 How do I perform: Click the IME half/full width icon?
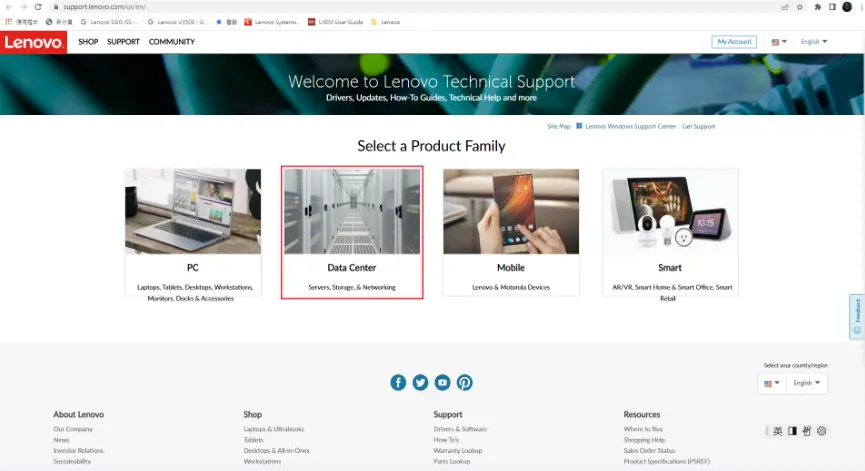click(x=792, y=431)
